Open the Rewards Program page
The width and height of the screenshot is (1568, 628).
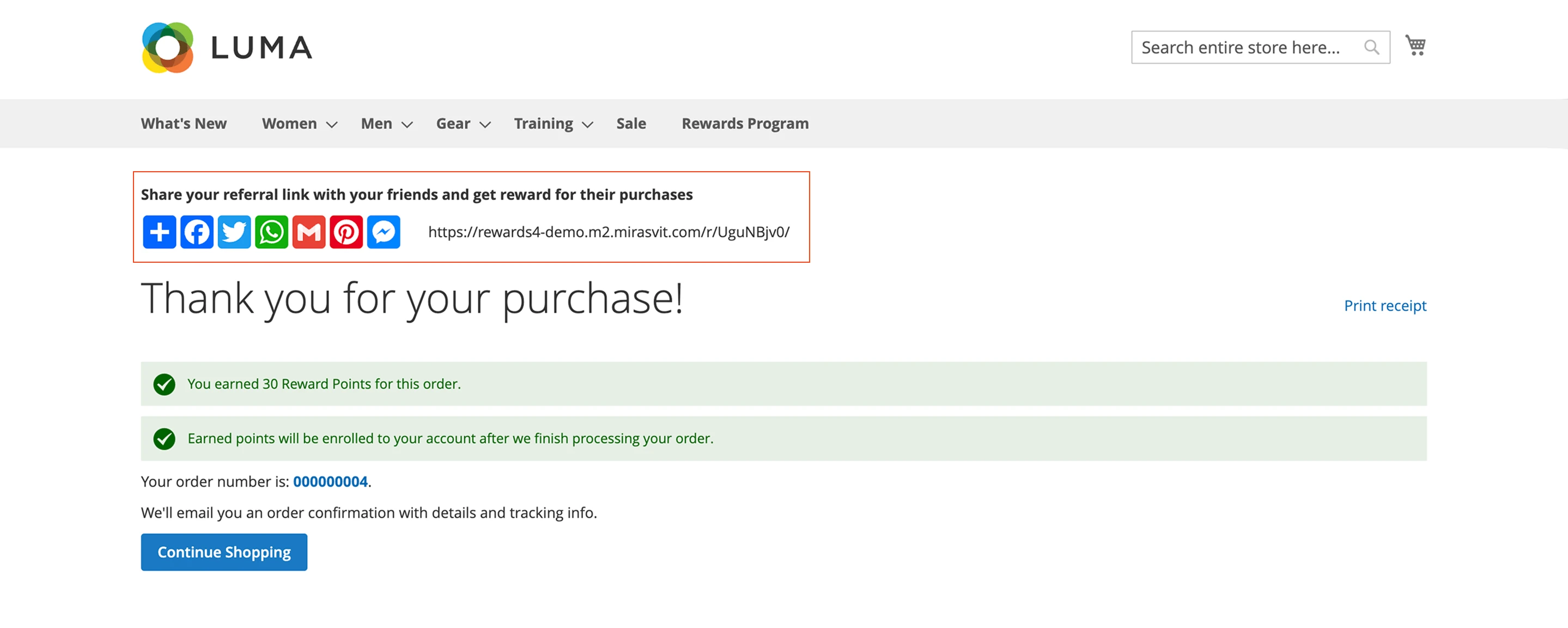click(x=744, y=124)
